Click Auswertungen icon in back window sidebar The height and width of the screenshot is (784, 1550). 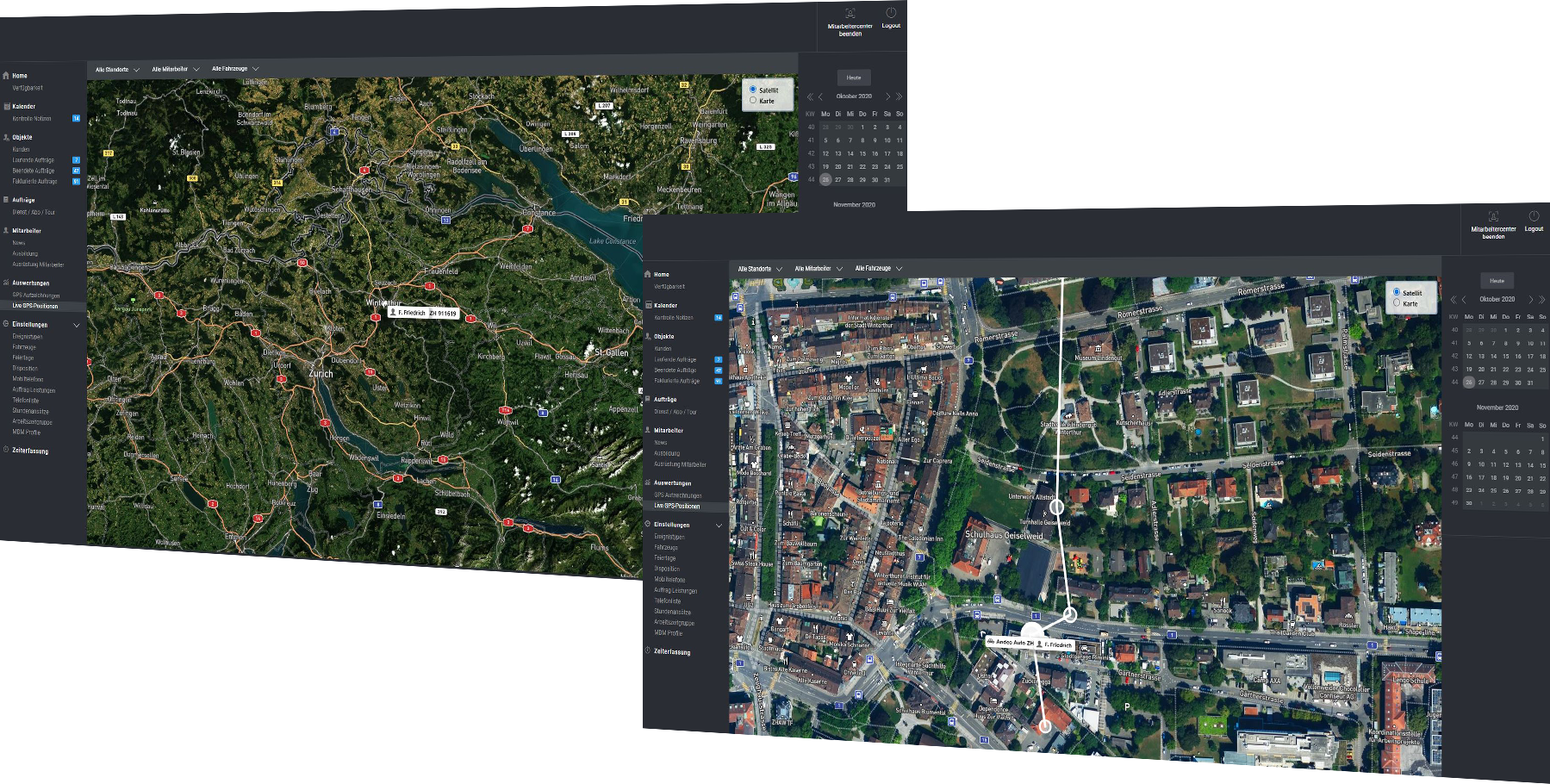pos(6,283)
